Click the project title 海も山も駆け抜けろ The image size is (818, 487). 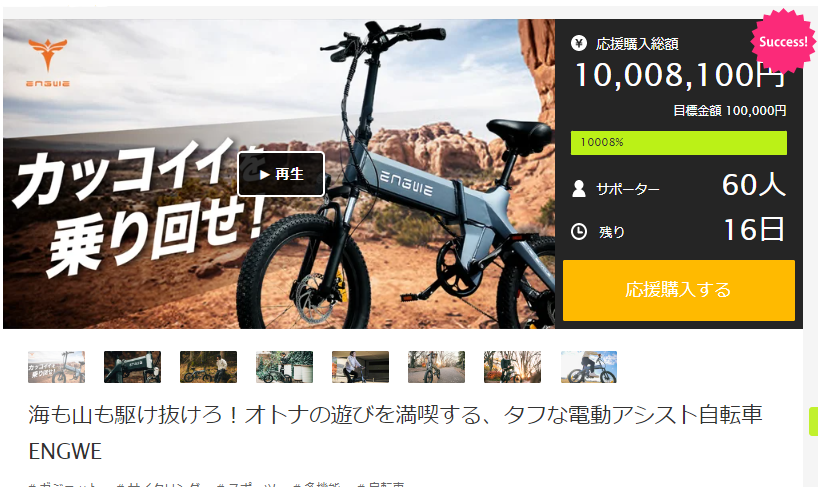pos(395,433)
